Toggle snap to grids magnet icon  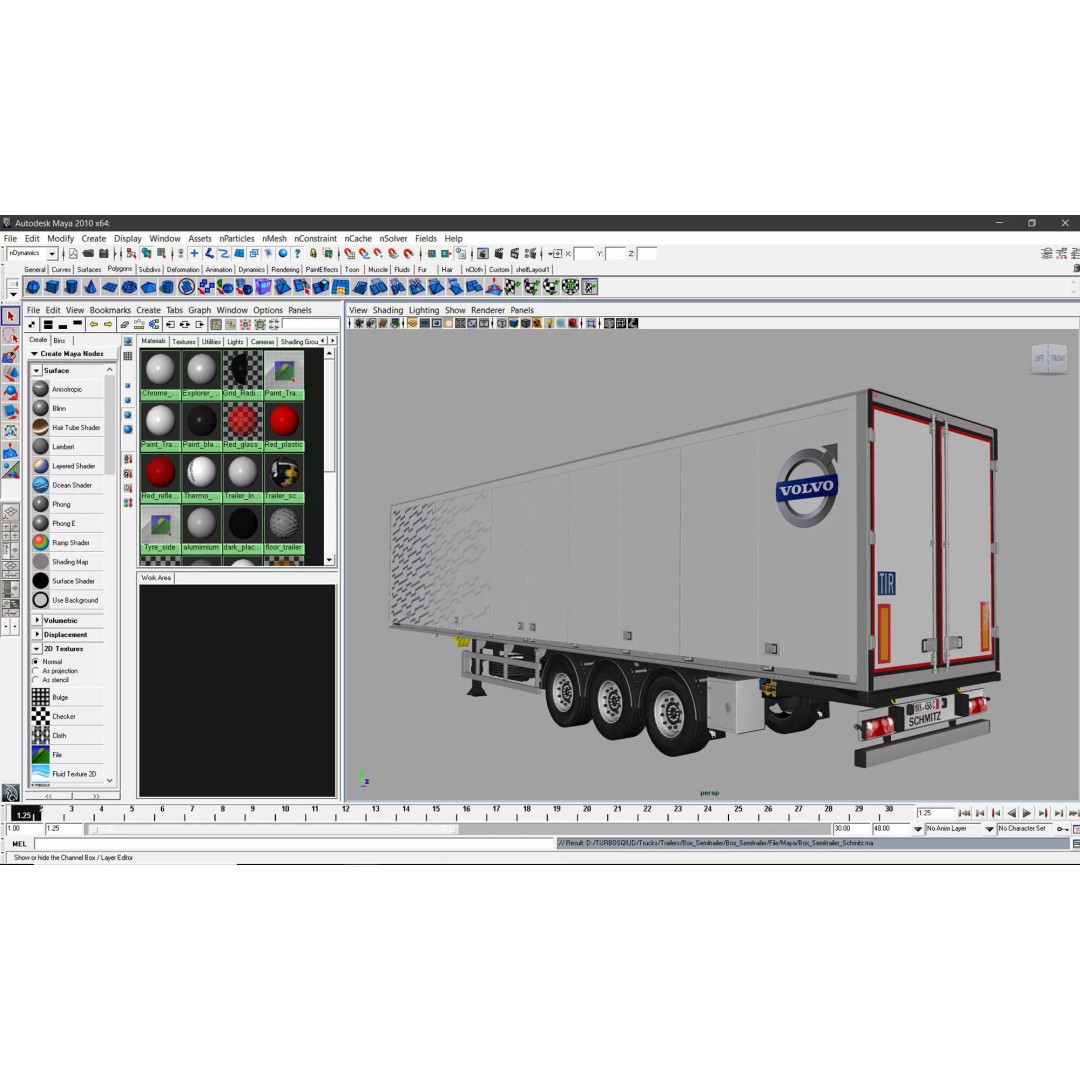[350, 253]
